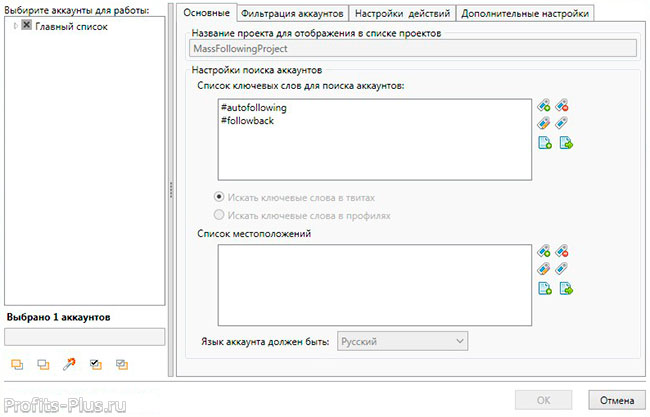Screen dimensions: 650x417
Task: Load locations from file (document plus icon)
Action: tap(545, 288)
